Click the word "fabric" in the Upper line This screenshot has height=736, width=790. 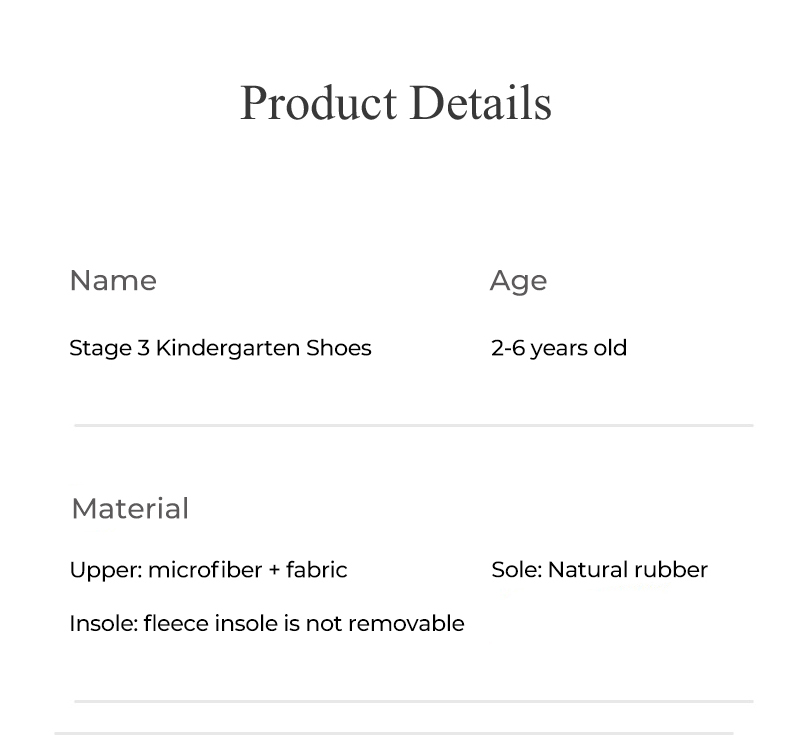[x=316, y=570]
